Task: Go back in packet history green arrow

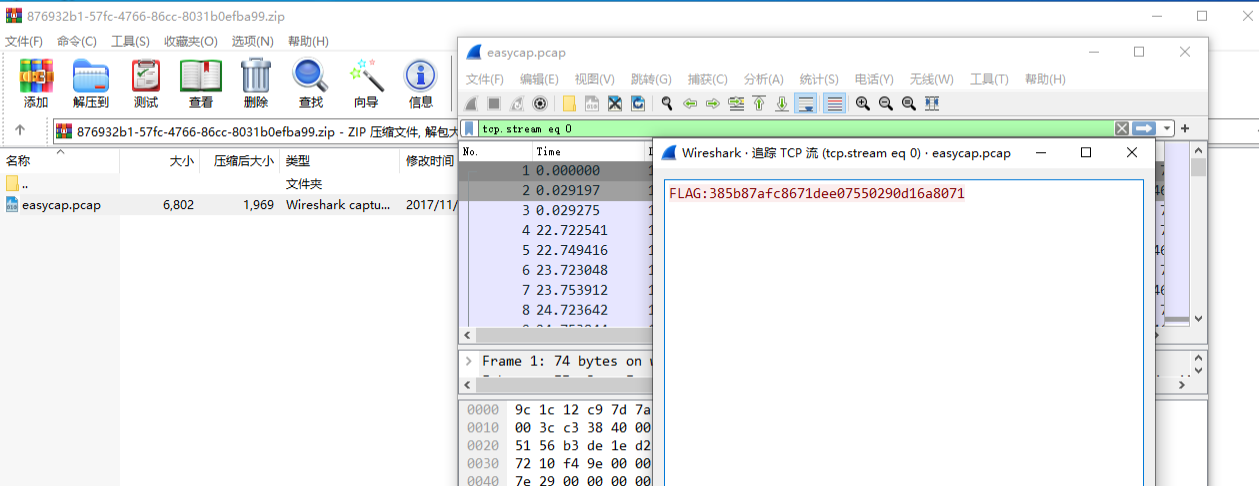Action: click(x=690, y=103)
